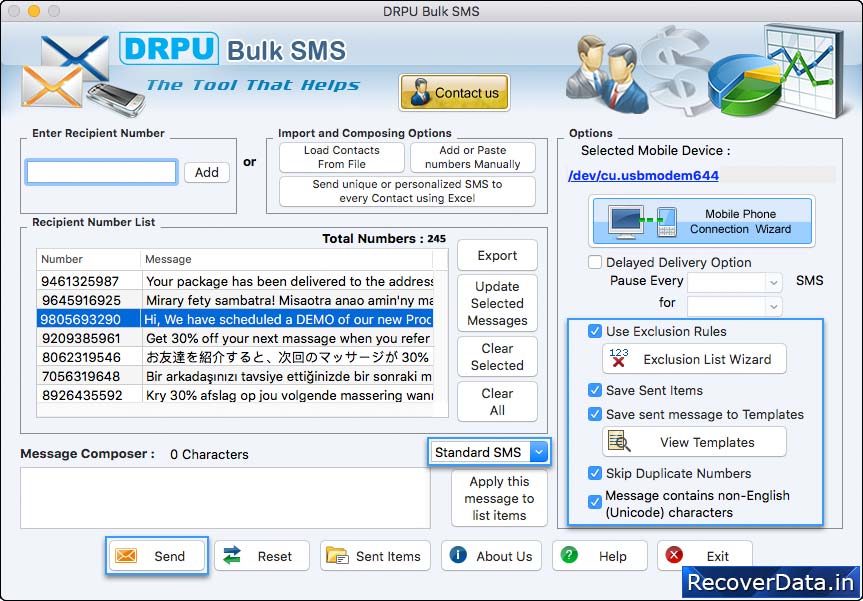
Task: Click message 'Your package has been delivered'
Action: pyautogui.click(x=289, y=281)
